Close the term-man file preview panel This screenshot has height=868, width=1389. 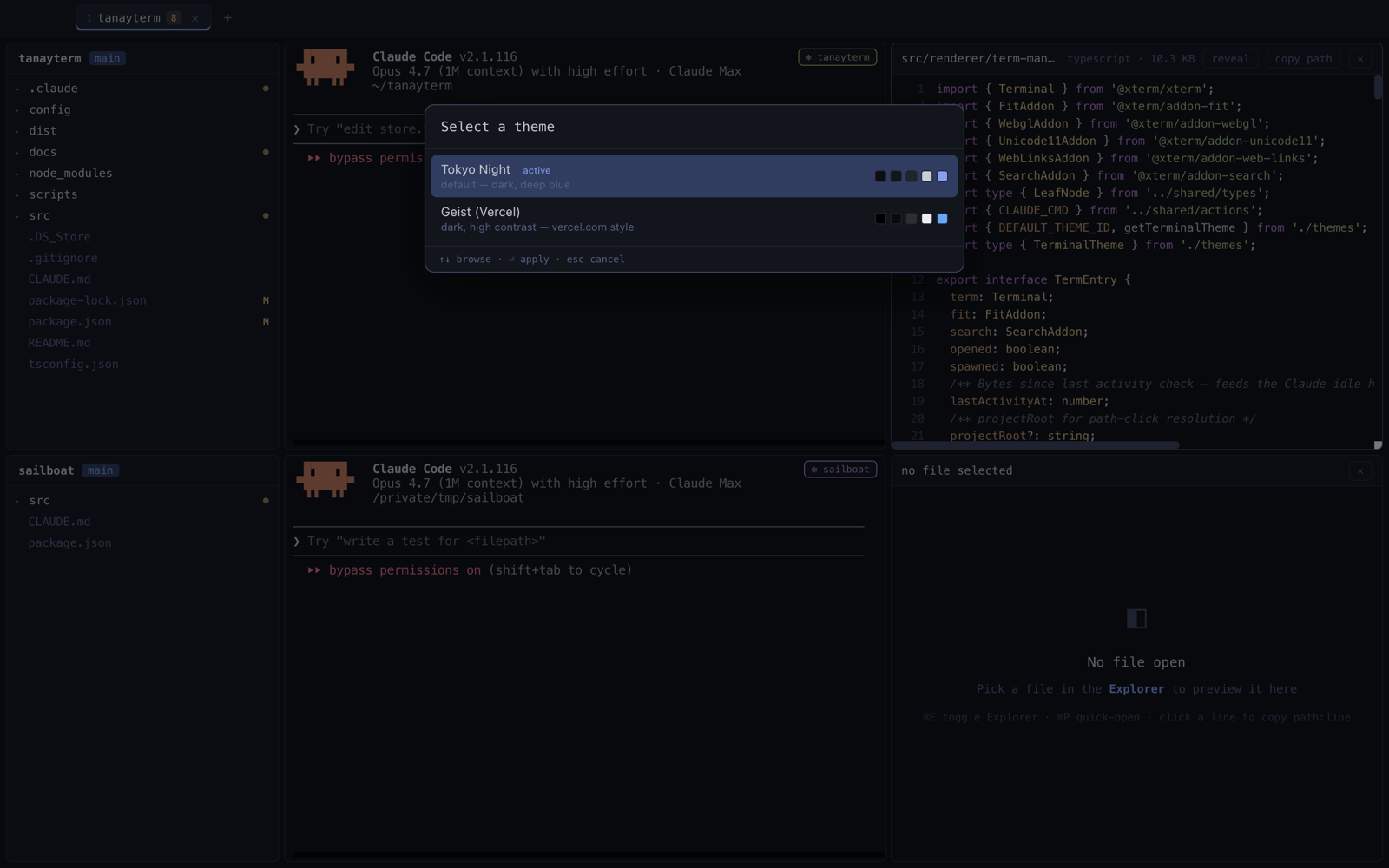[x=1360, y=59]
